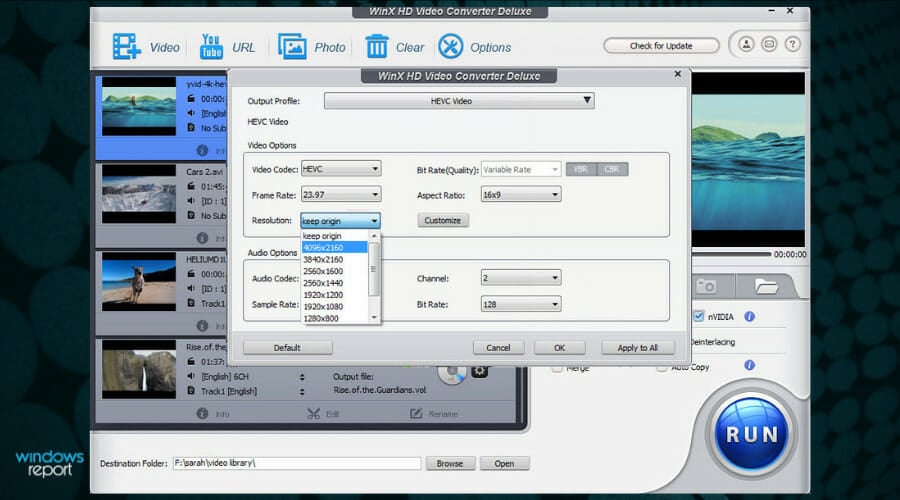Take a snapshot with the camera icon
Image resolution: width=900 pixels, height=500 pixels.
[x=706, y=285]
